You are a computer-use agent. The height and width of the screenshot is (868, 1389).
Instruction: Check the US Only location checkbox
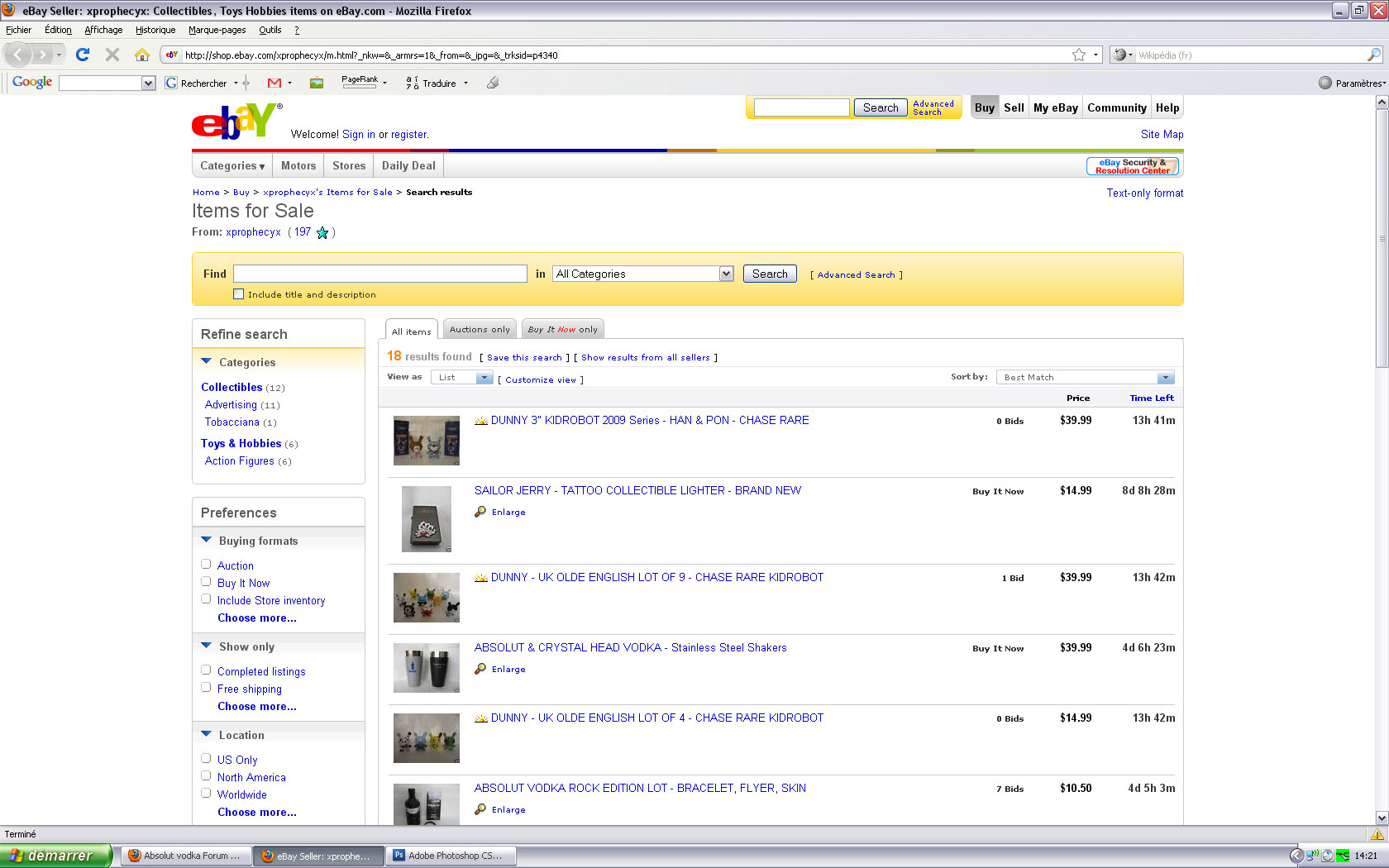click(x=206, y=759)
